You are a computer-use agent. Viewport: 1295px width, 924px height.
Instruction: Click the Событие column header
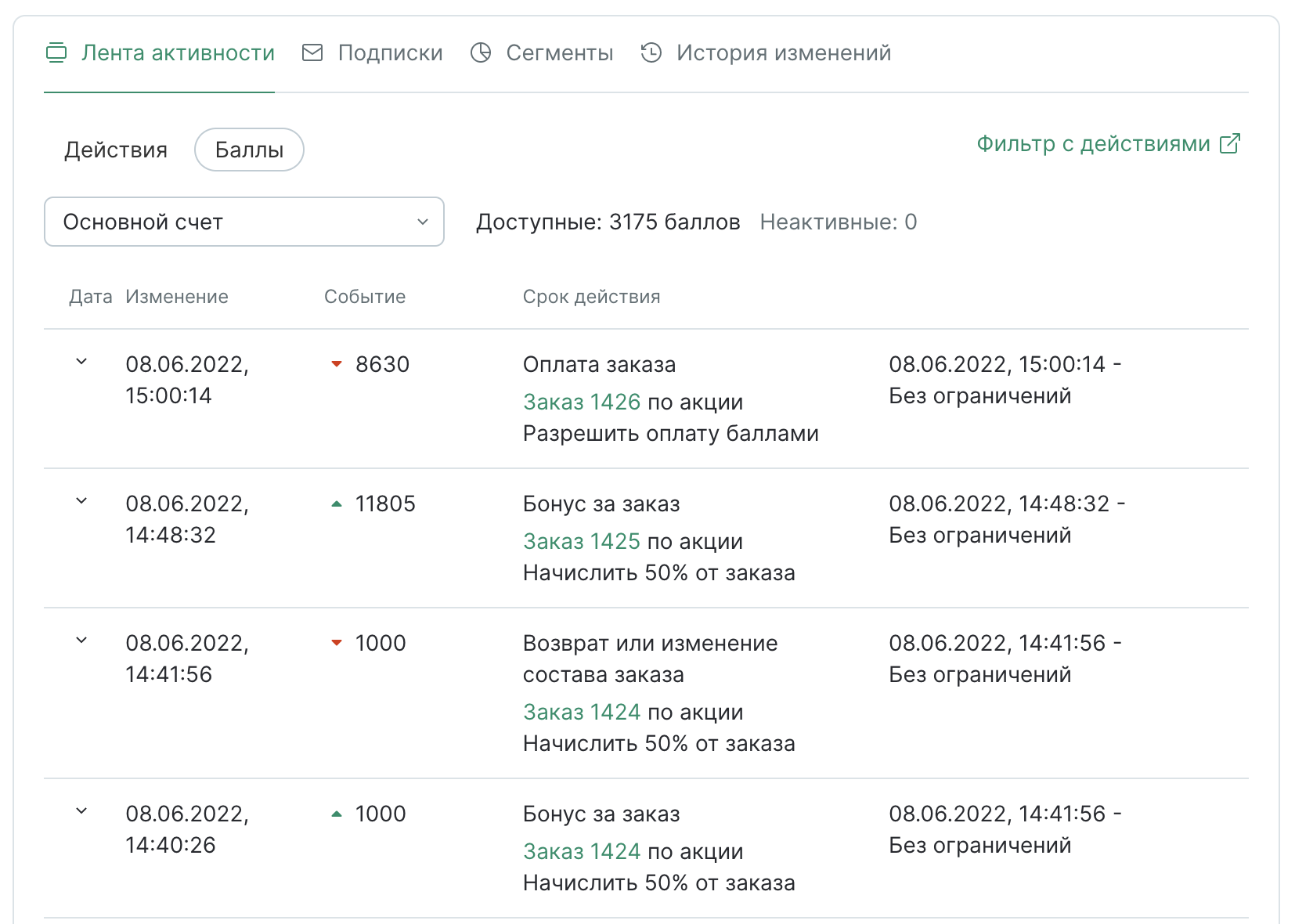[365, 297]
